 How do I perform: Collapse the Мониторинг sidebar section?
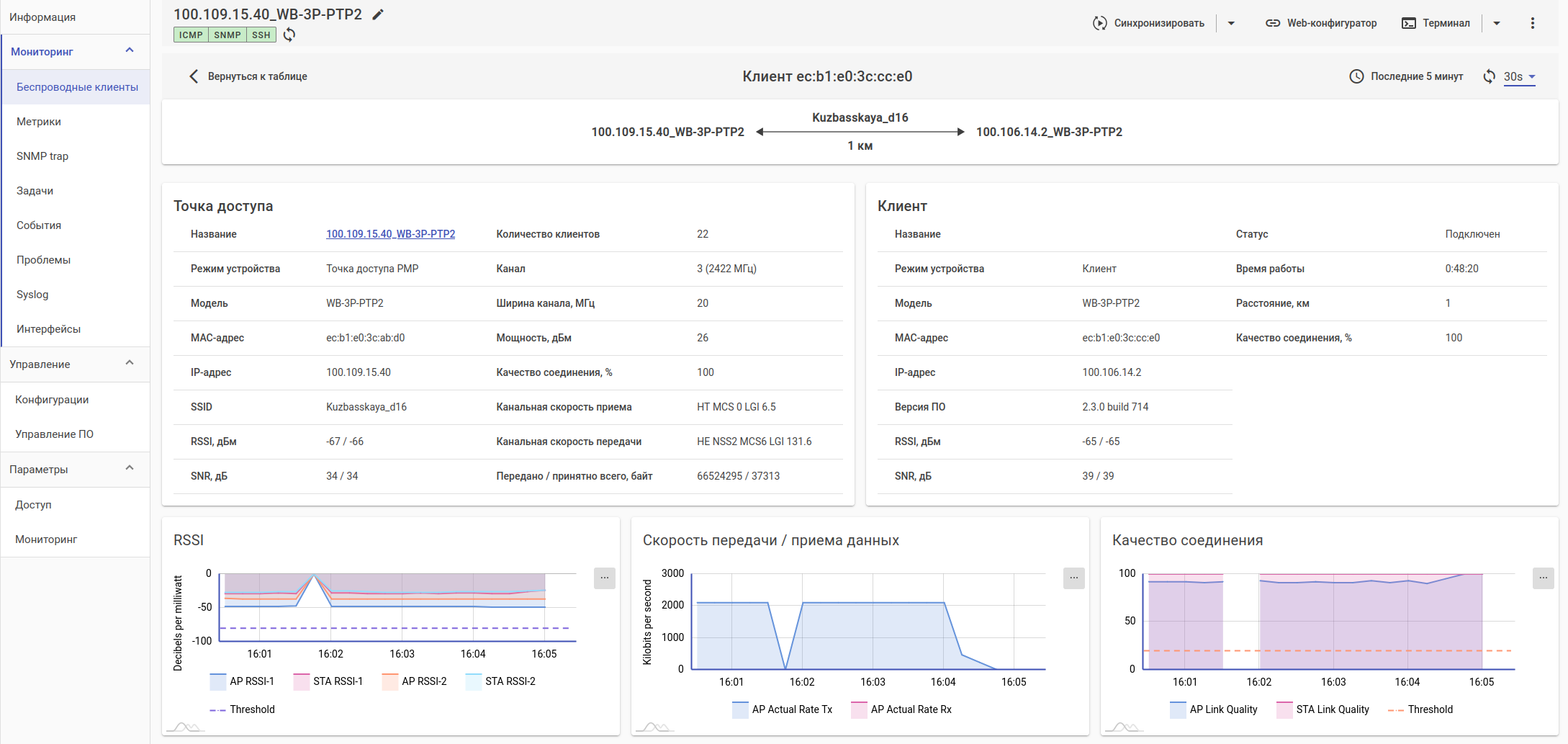(130, 50)
